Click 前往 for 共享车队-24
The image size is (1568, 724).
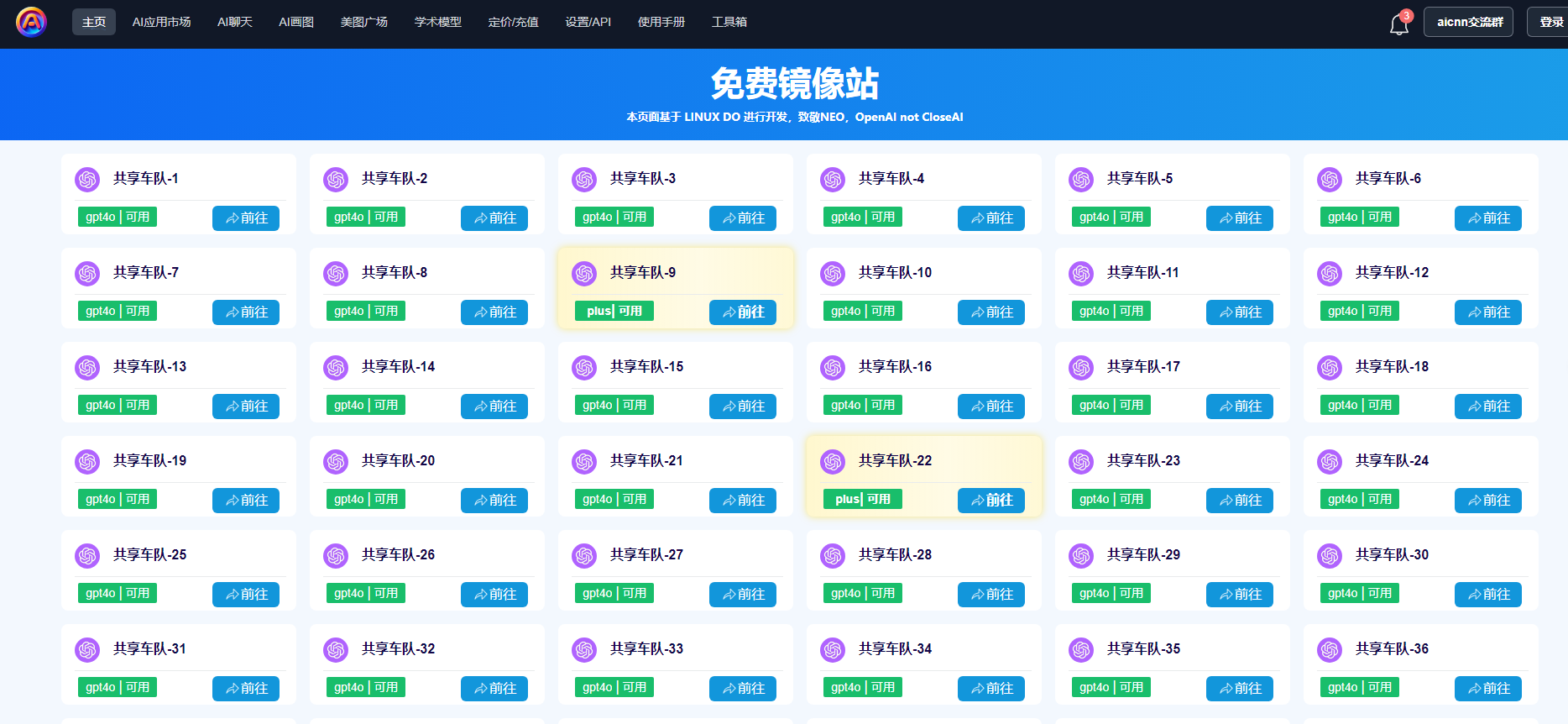point(1488,501)
